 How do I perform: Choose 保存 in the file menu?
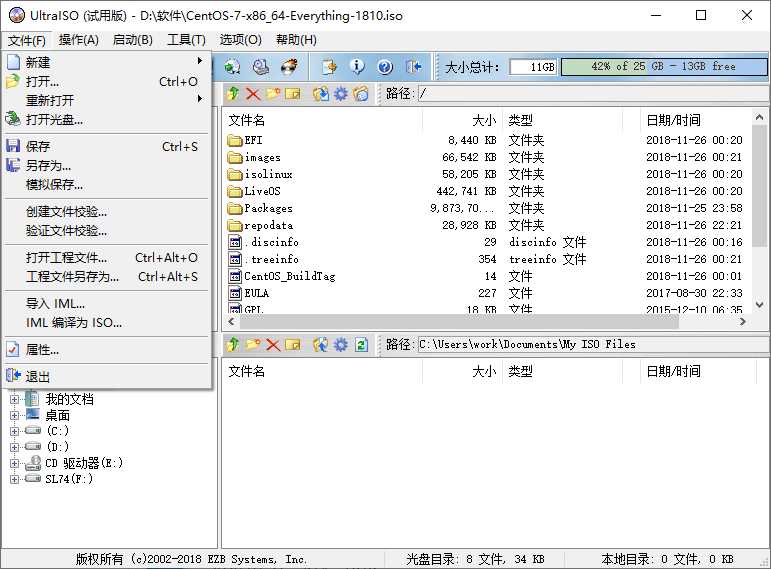pyautogui.click(x=107, y=147)
